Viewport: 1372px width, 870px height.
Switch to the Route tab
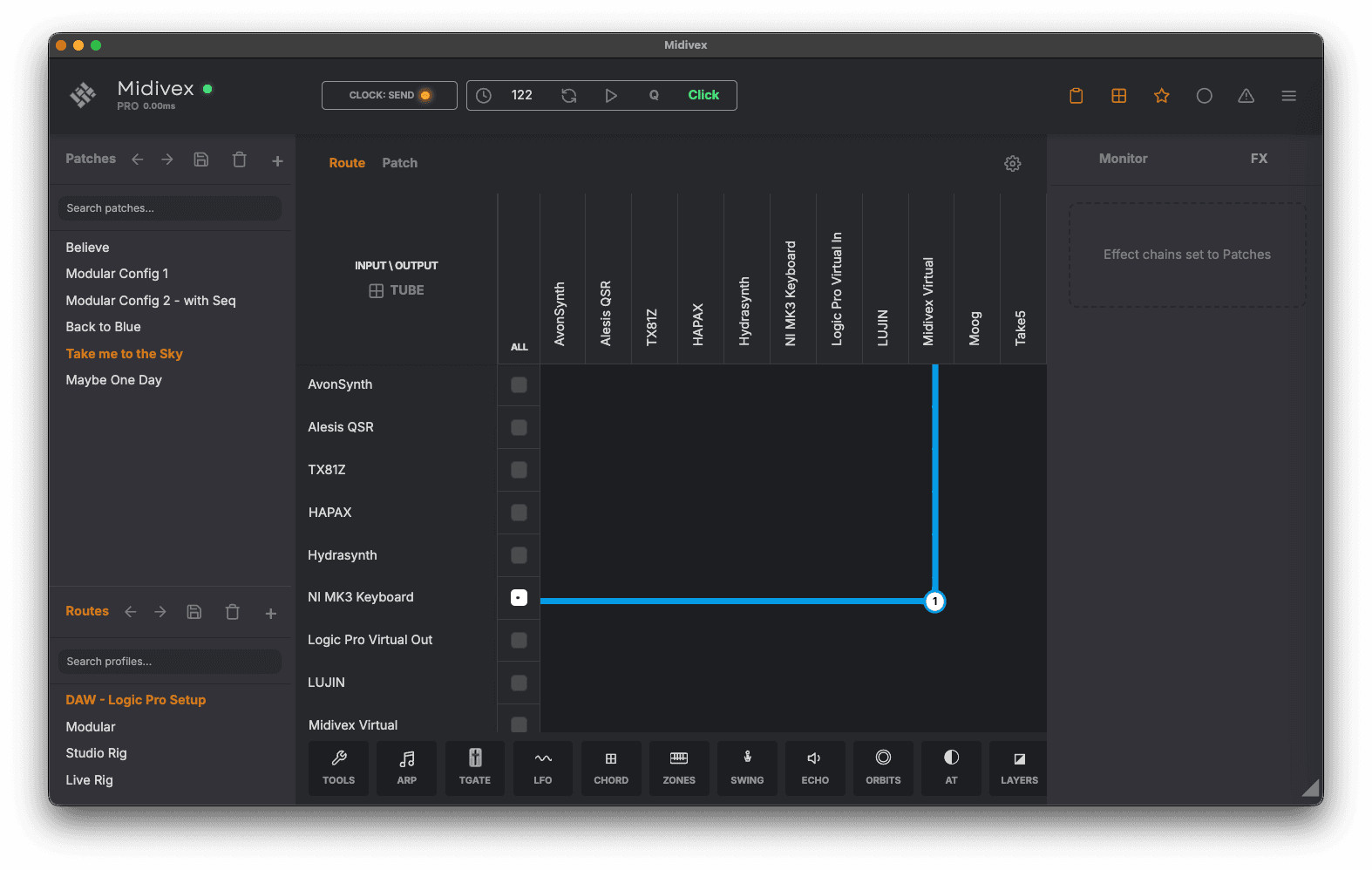[347, 163]
